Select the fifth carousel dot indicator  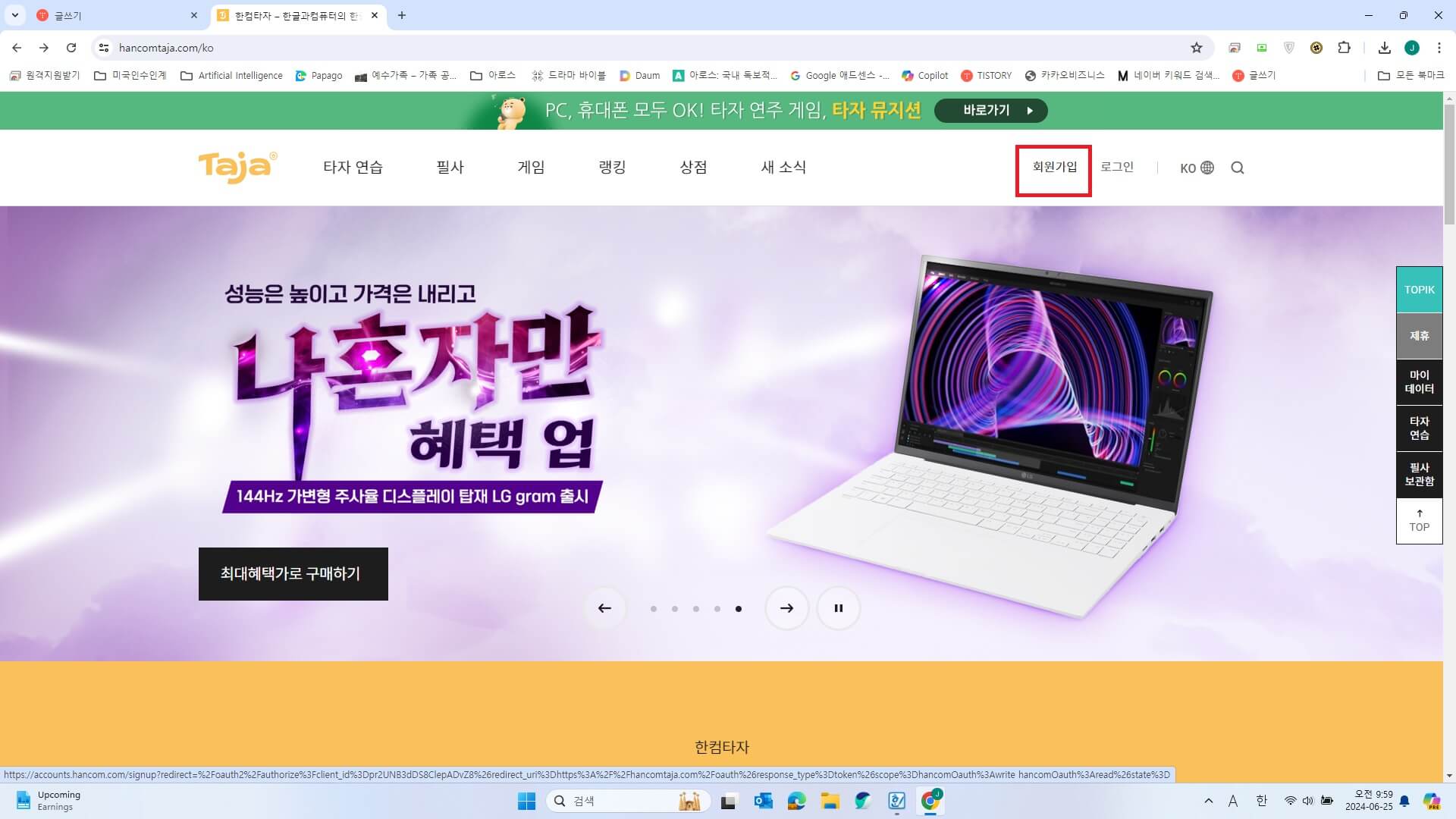coord(738,607)
